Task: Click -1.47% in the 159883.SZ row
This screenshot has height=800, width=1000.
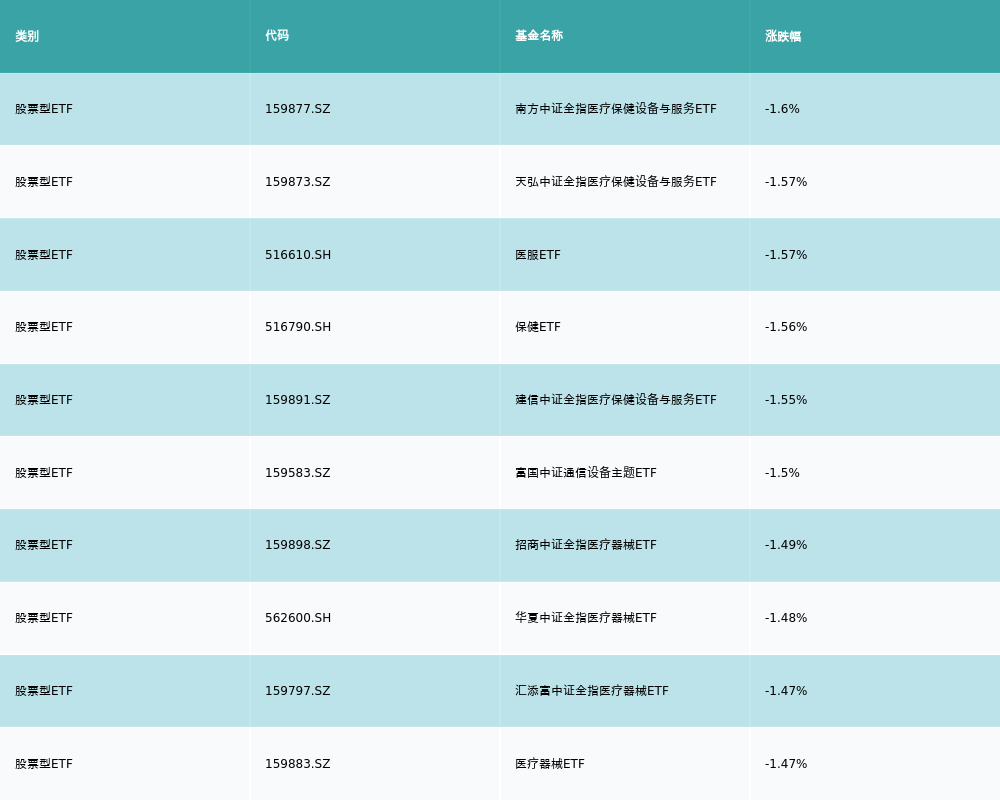Action: click(786, 764)
